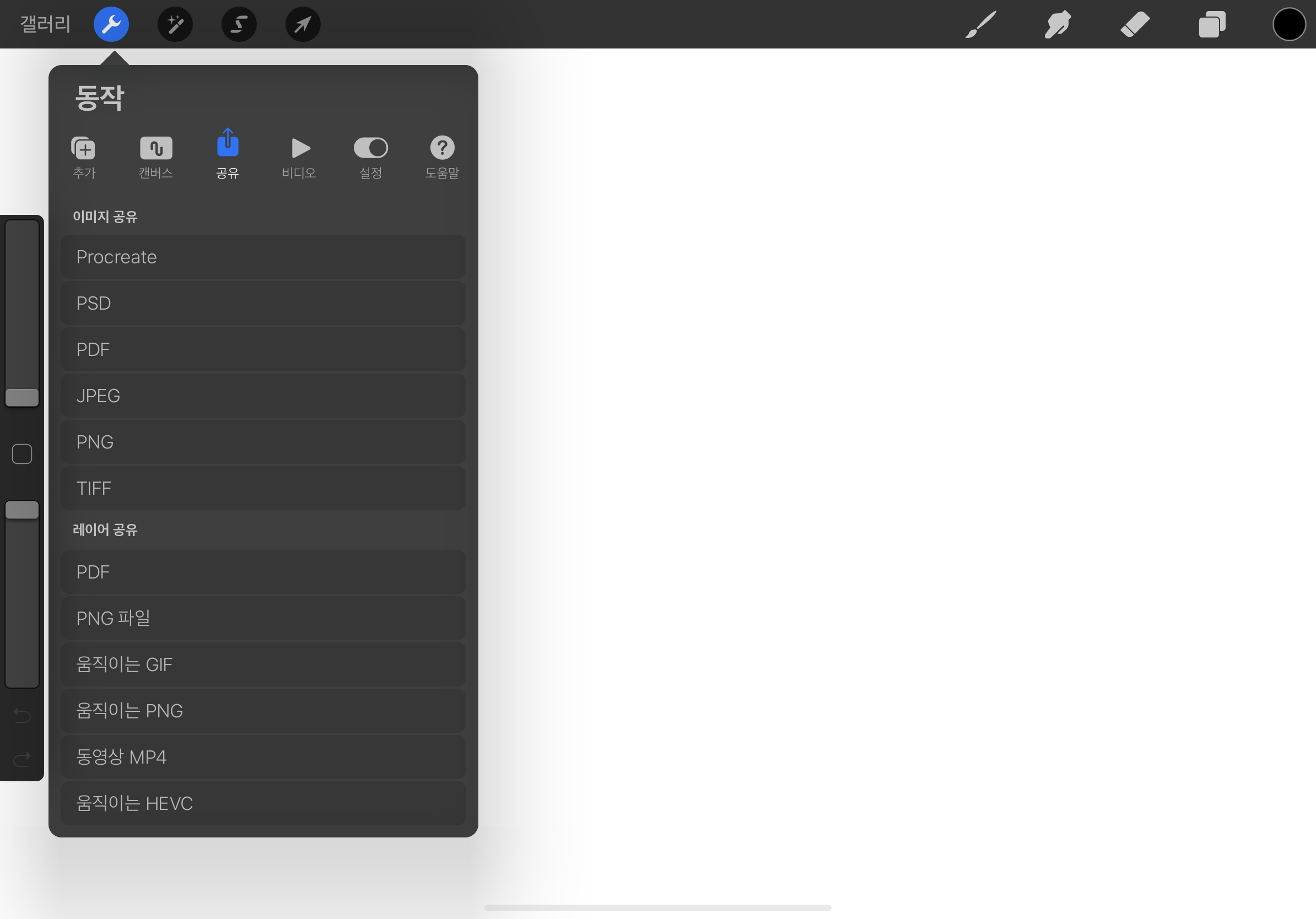Screen dimensions: 1316x919
Task: Open the black color swatch
Action: 1289,25
